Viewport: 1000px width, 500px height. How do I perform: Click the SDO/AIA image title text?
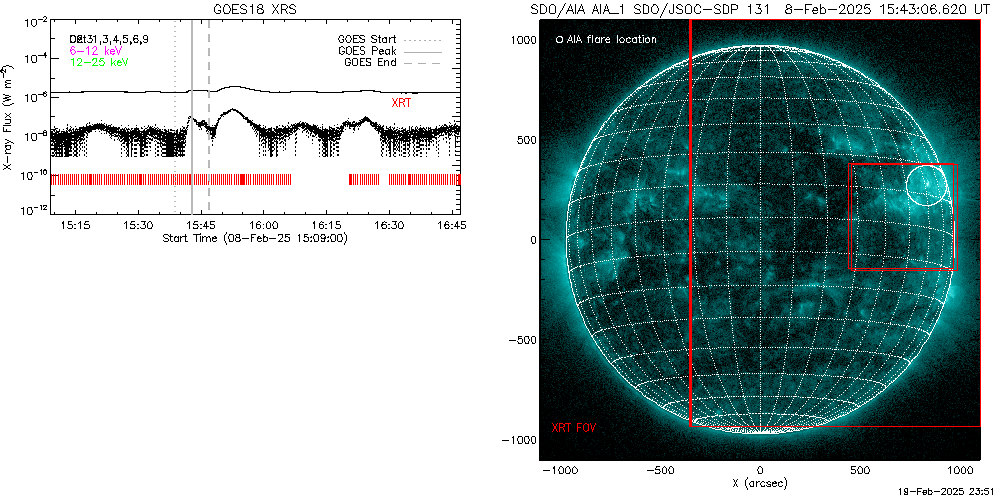tap(759, 10)
